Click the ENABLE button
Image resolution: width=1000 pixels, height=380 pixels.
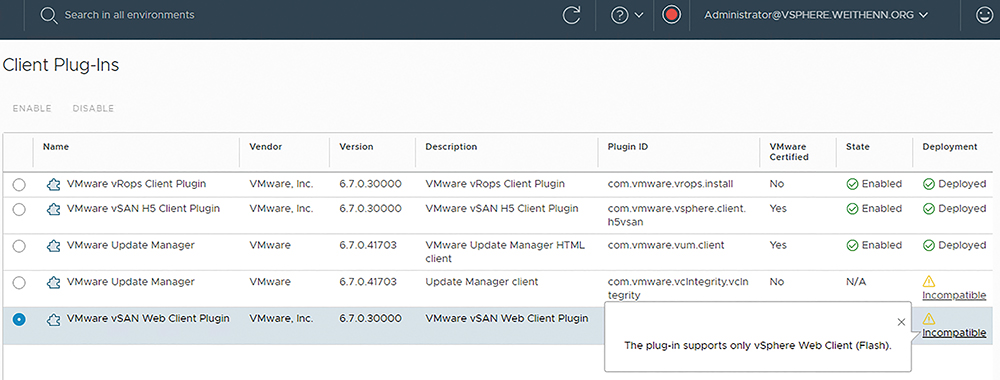tap(32, 108)
